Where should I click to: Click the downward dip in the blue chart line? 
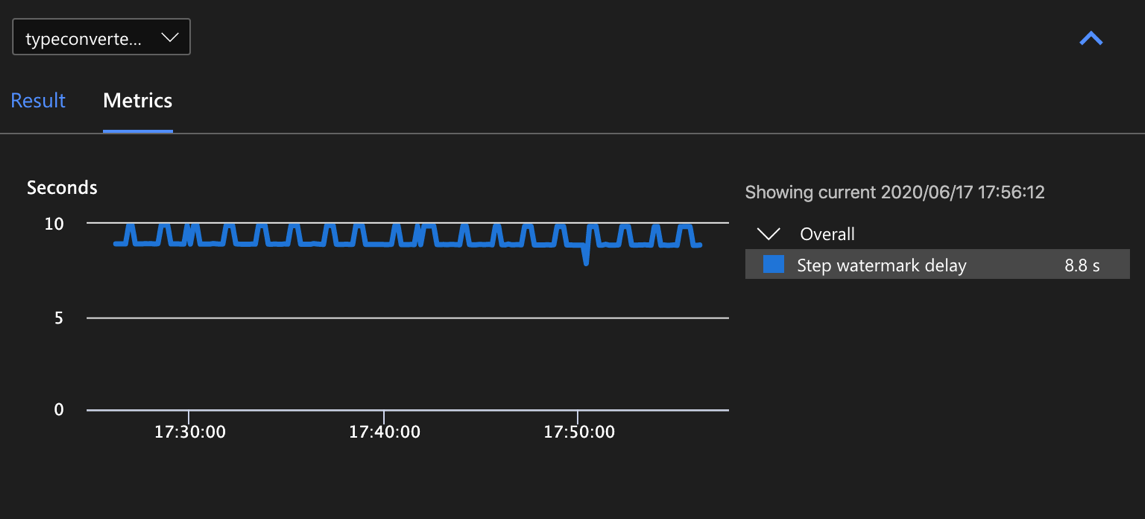pos(586,258)
